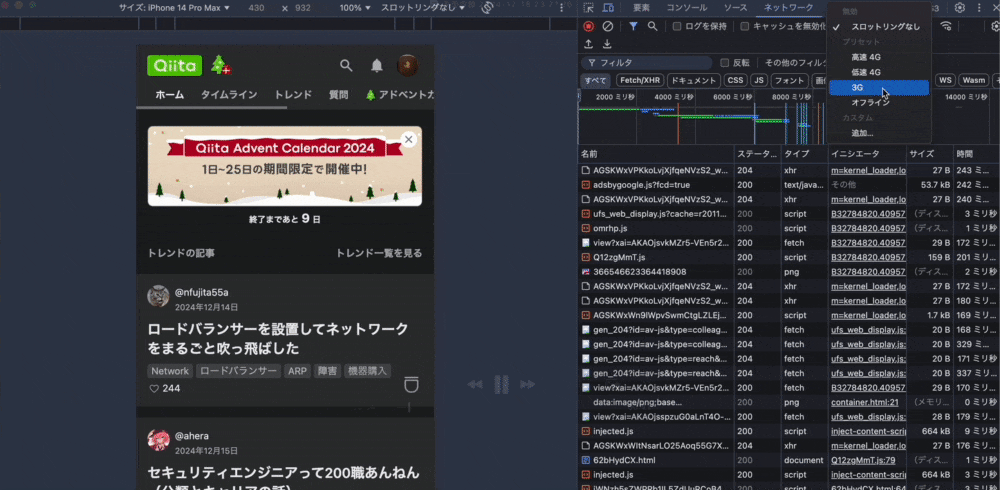The height and width of the screenshot is (490, 1000).
Task: Like the article with 244 hearts
Action: [x=153, y=389]
